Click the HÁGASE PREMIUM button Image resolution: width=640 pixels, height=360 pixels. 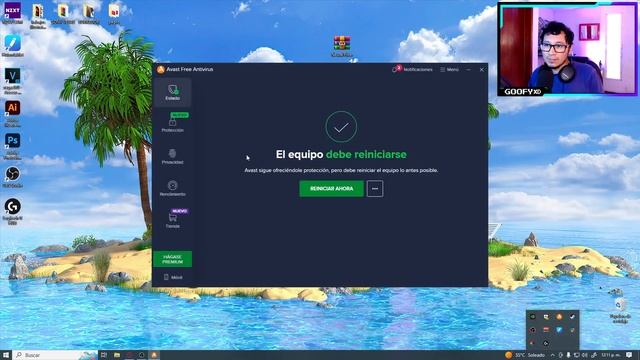pos(173,259)
